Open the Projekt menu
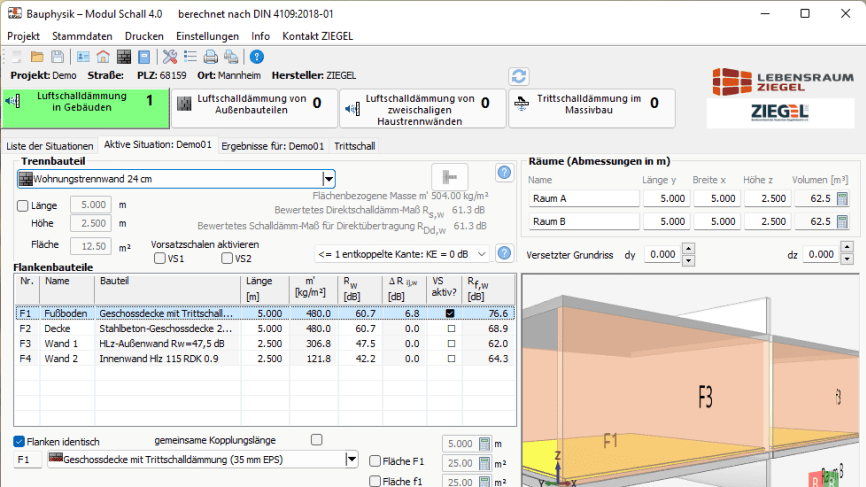The image size is (866, 487). coord(23,36)
